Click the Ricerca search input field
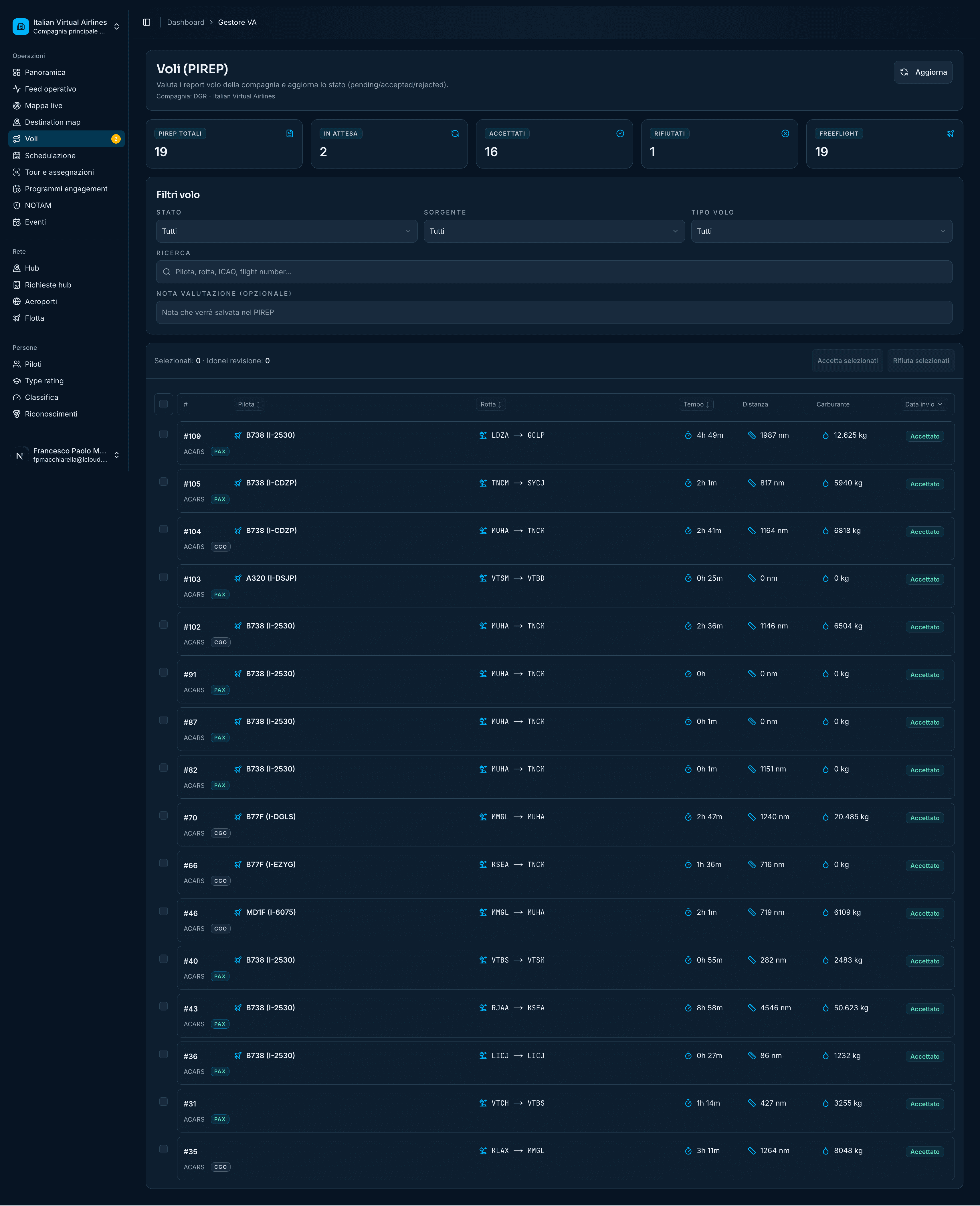This screenshot has width=980, height=1206. click(x=554, y=272)
